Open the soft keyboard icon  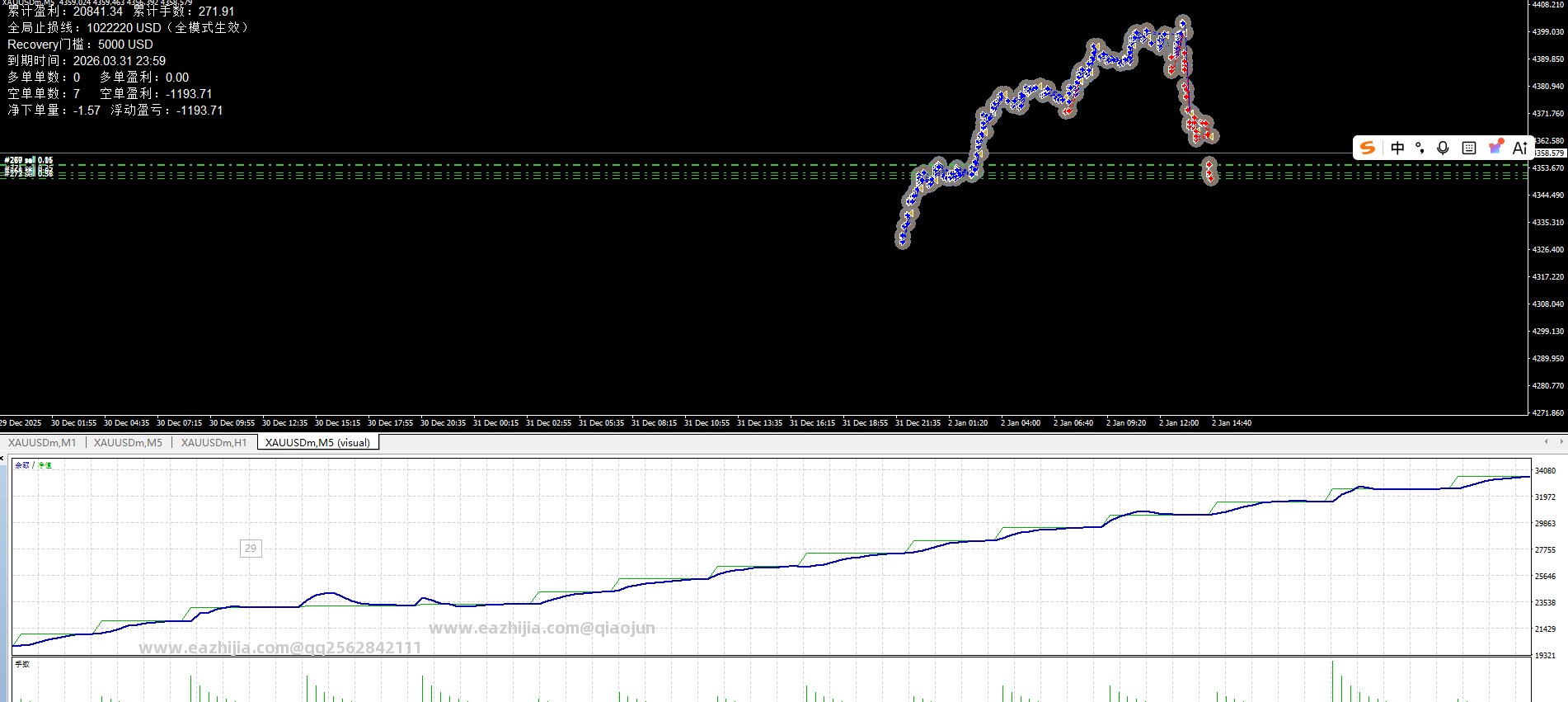tap(1469, 148)
